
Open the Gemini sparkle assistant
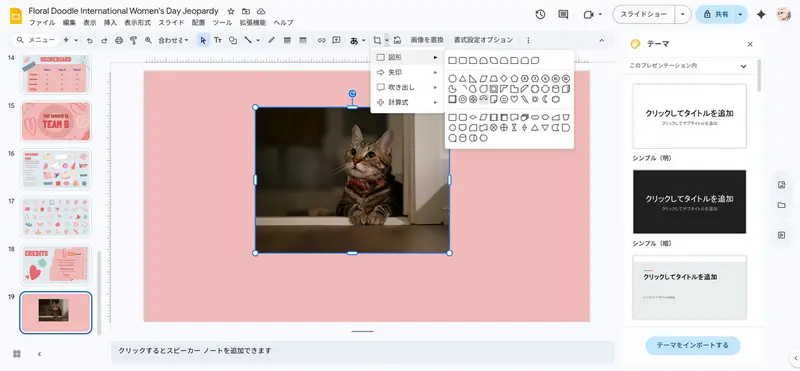coord(761,14)
